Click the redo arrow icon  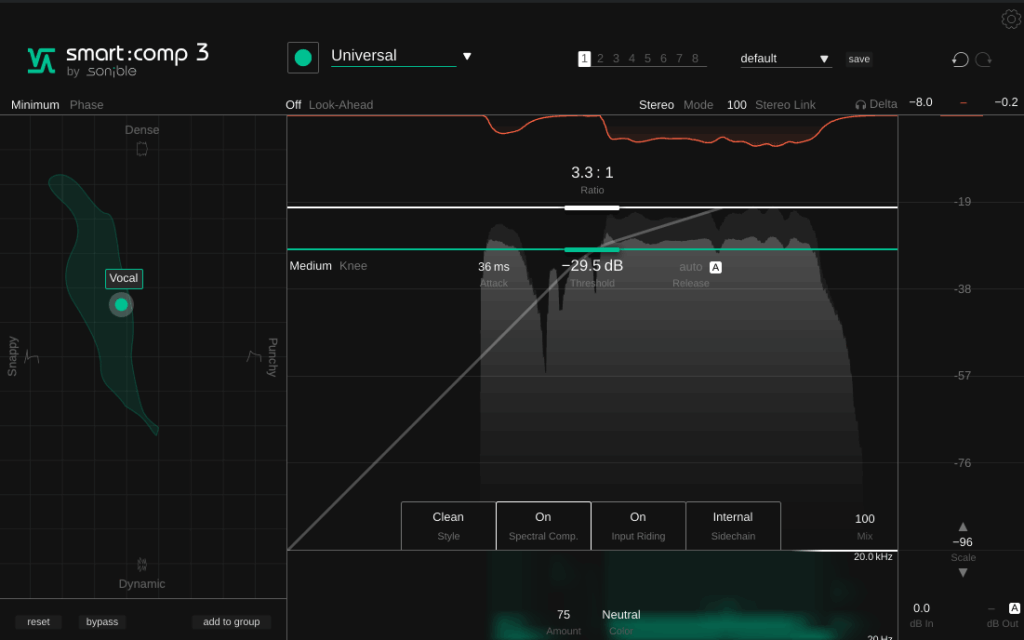coord(984,59)
